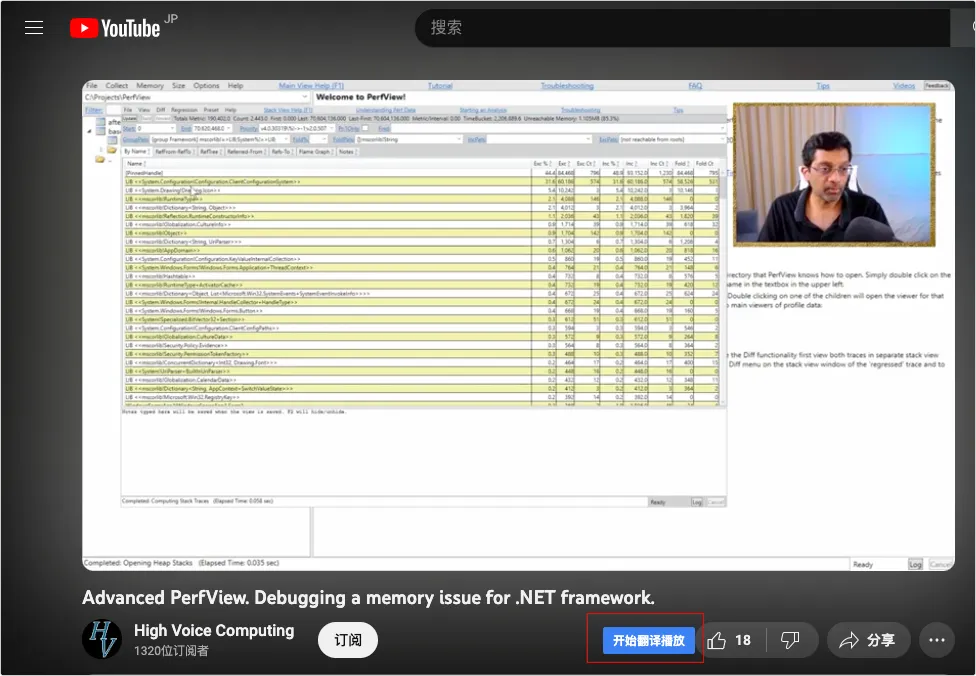Open the Collect menu in PerfView
The height and width of the screenshot is (676, 976).
click(116, 85)
